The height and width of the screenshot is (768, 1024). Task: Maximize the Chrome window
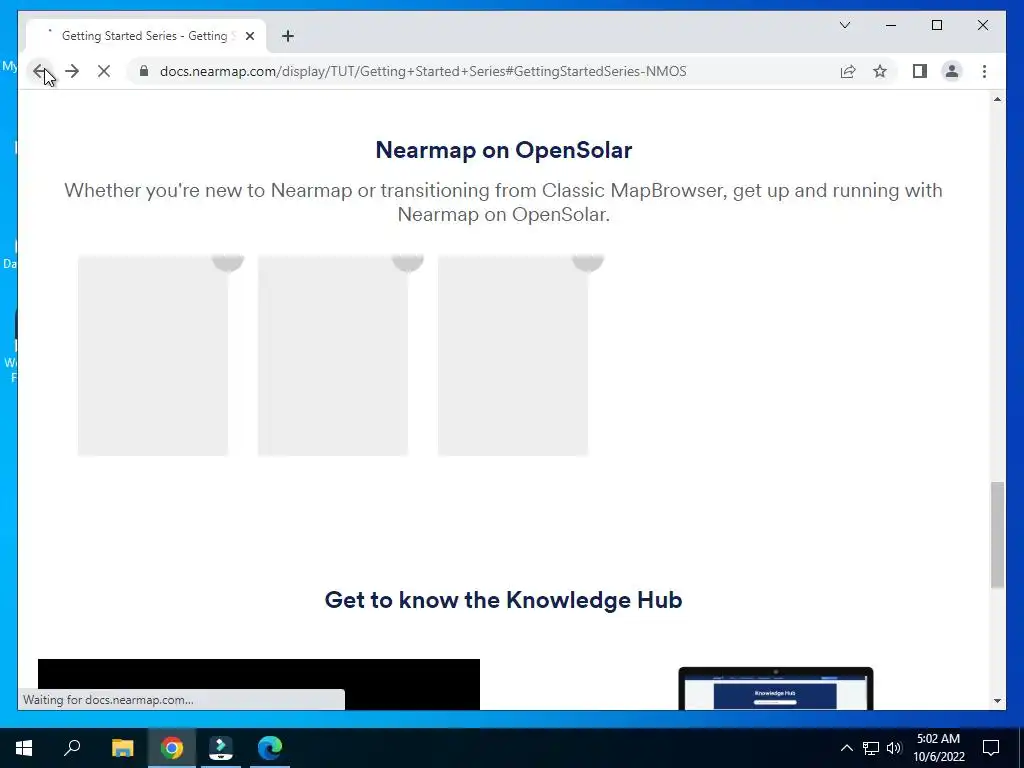point(936,25)
